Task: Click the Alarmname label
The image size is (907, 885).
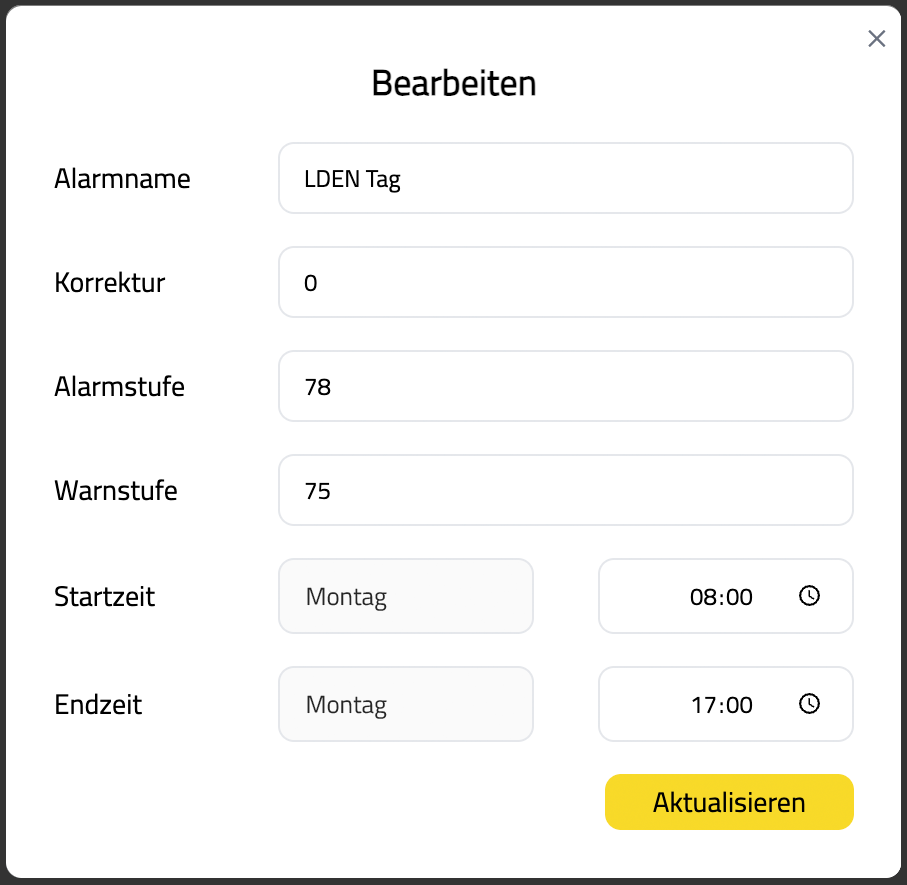Action: pyautogui.click(x=122, y=179)
